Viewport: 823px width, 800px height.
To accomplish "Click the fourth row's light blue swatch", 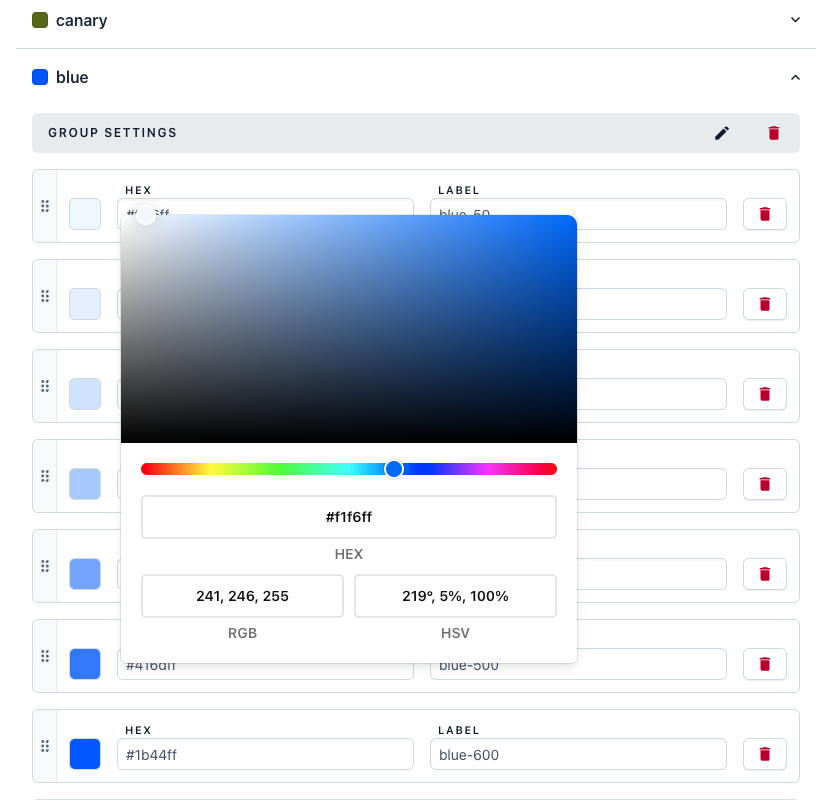I will click(85, 484).
